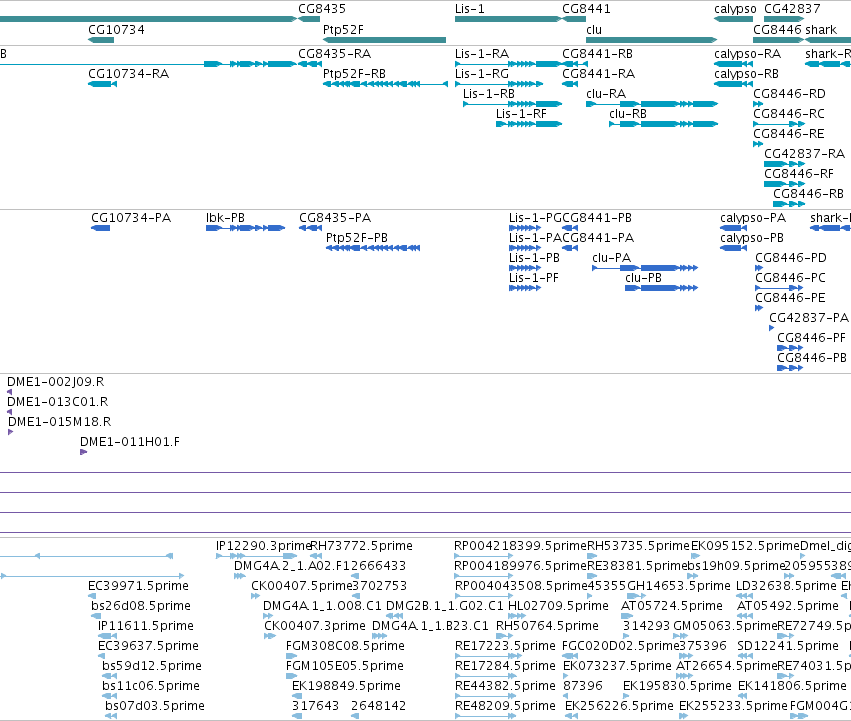This screenshot has height=721, width=851.
Task: Select the calypso gene label
Action: (735, 9)
